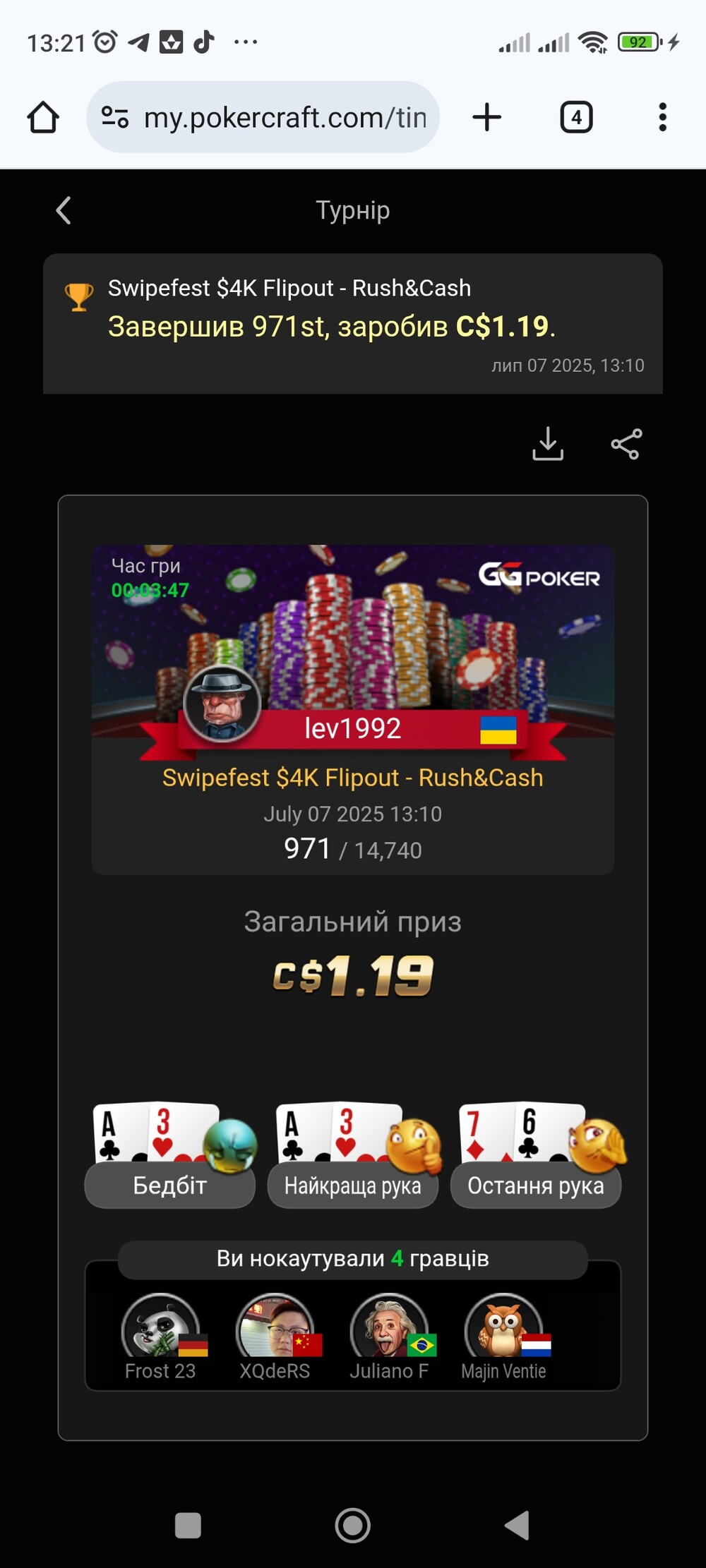Click the my.pokercraft.com address bar
This screenshot has width=706, height=1568.
(x=263, y=117)
